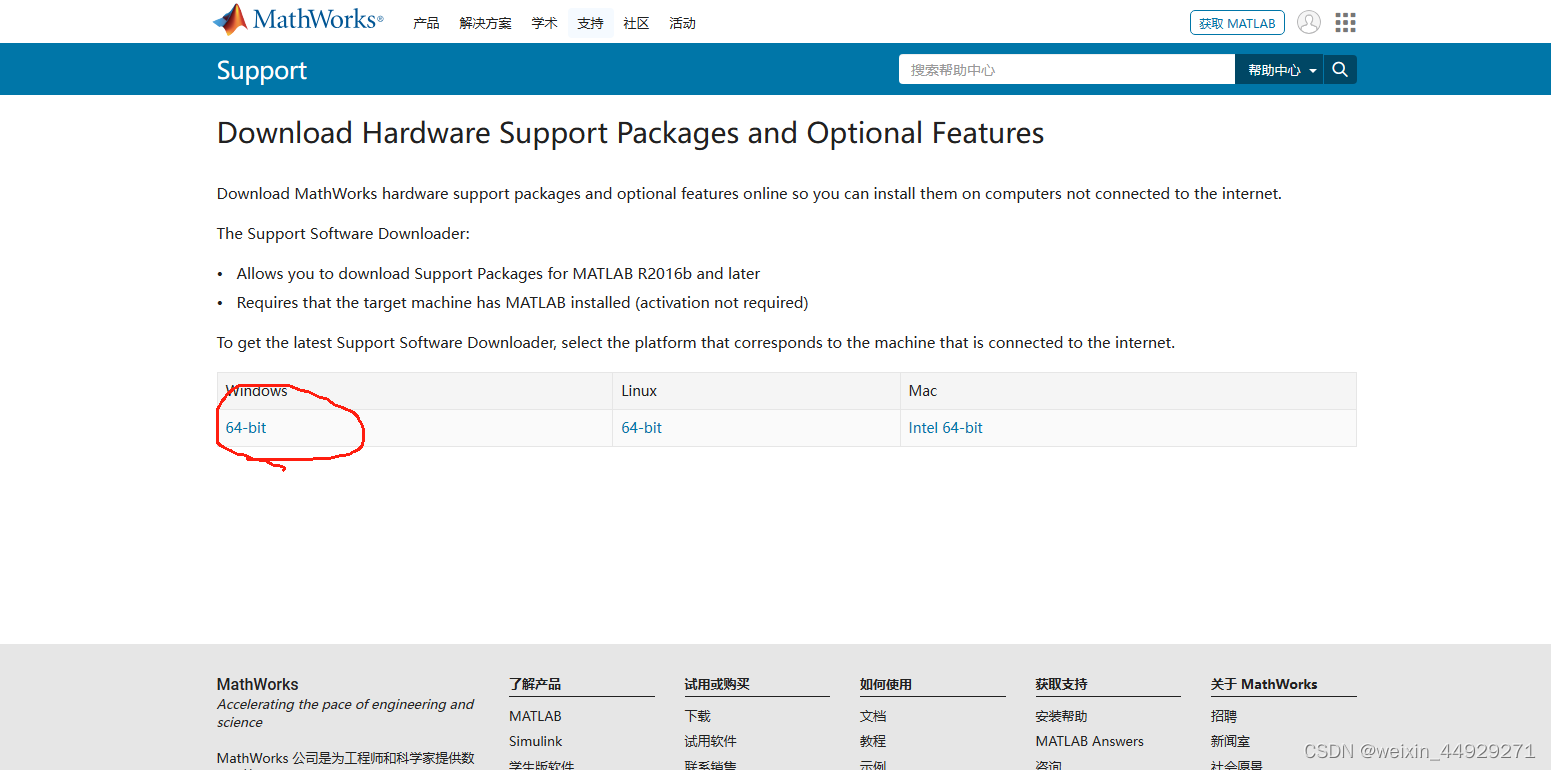Open the 安装帮助 footer link
The image size is (1551, 770).
[1061, 716]
